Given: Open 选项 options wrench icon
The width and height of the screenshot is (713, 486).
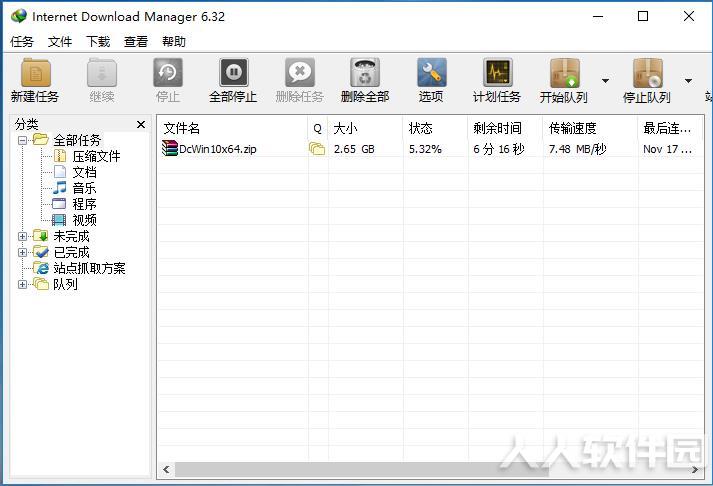Looking at the screenshot, I should click(432, 72).
